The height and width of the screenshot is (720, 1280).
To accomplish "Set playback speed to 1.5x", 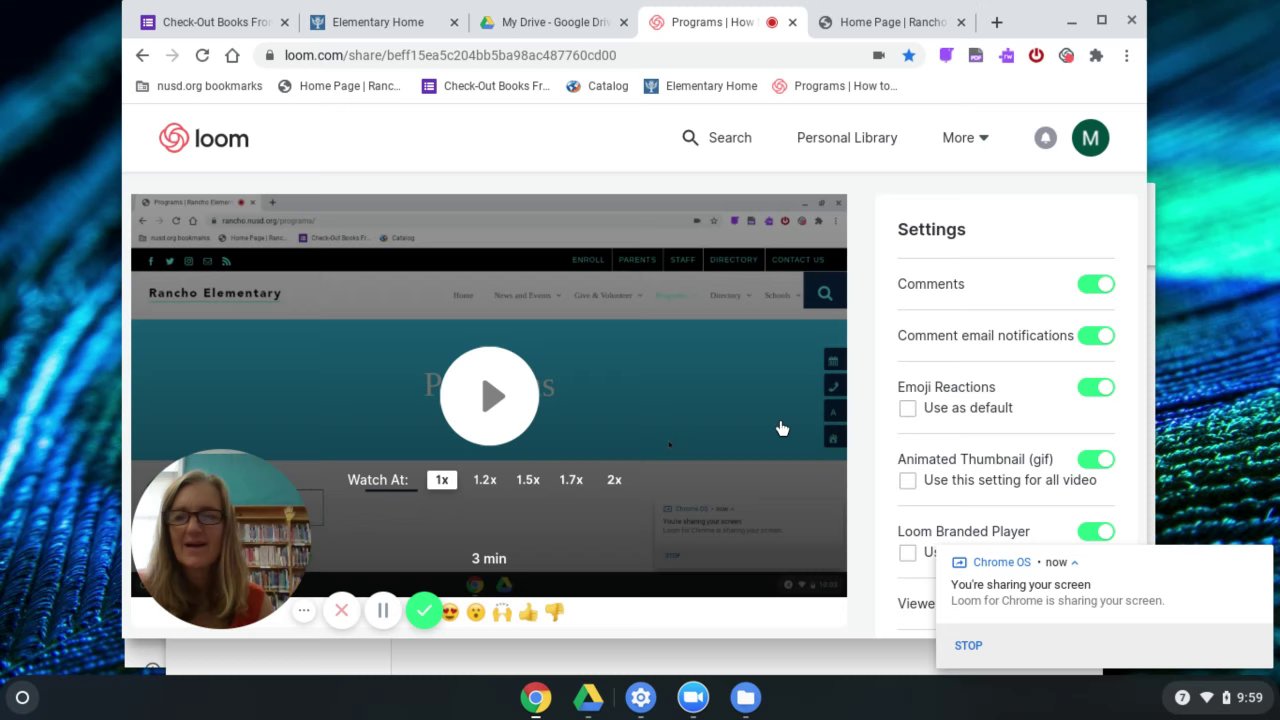I will 528,480.
